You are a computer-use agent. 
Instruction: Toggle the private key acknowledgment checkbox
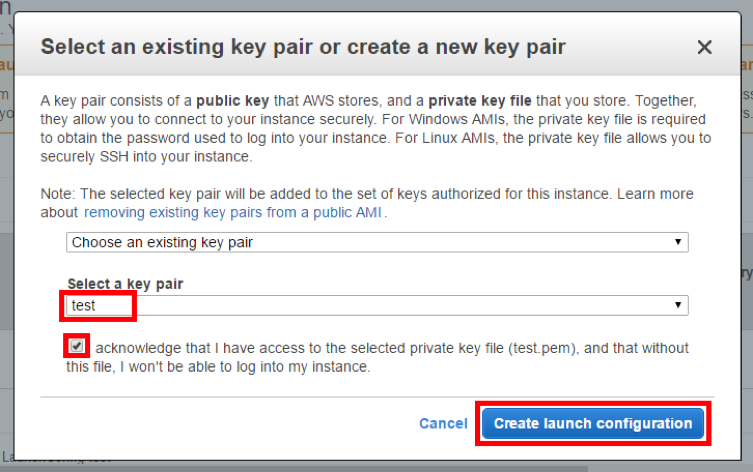pyautogui.click(x=77, y=347)
